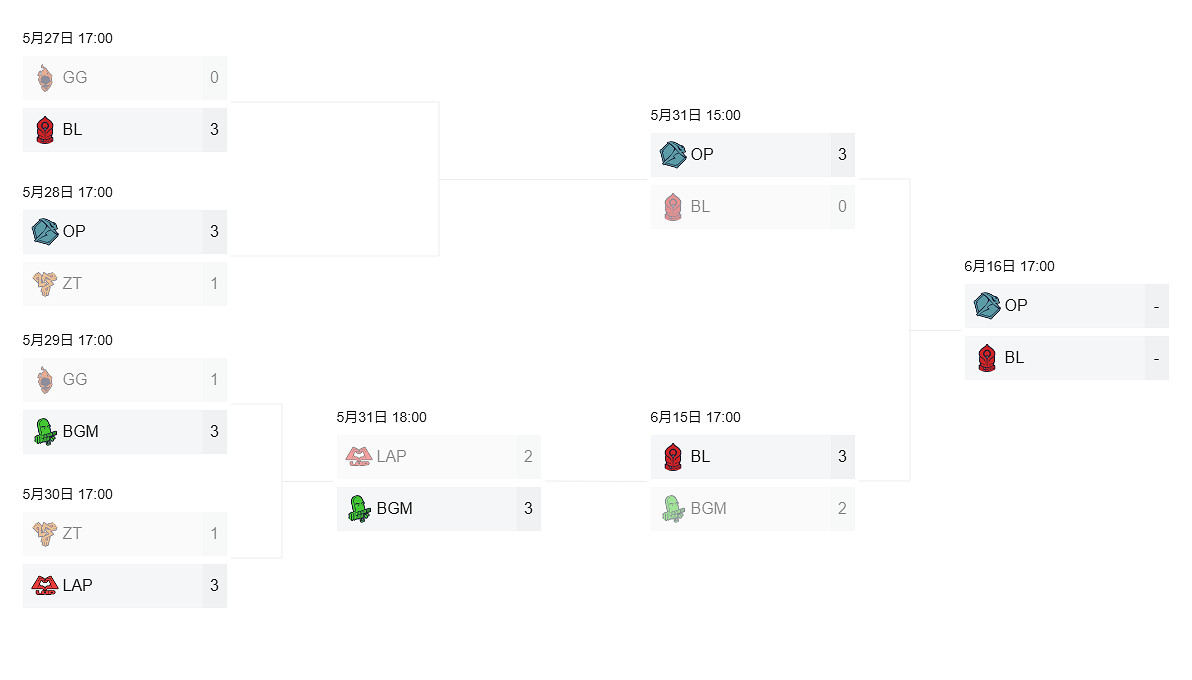Click OP's pending score dash in final
The height and width of the screenshot is (680, 1192).
click(1156, 306)
